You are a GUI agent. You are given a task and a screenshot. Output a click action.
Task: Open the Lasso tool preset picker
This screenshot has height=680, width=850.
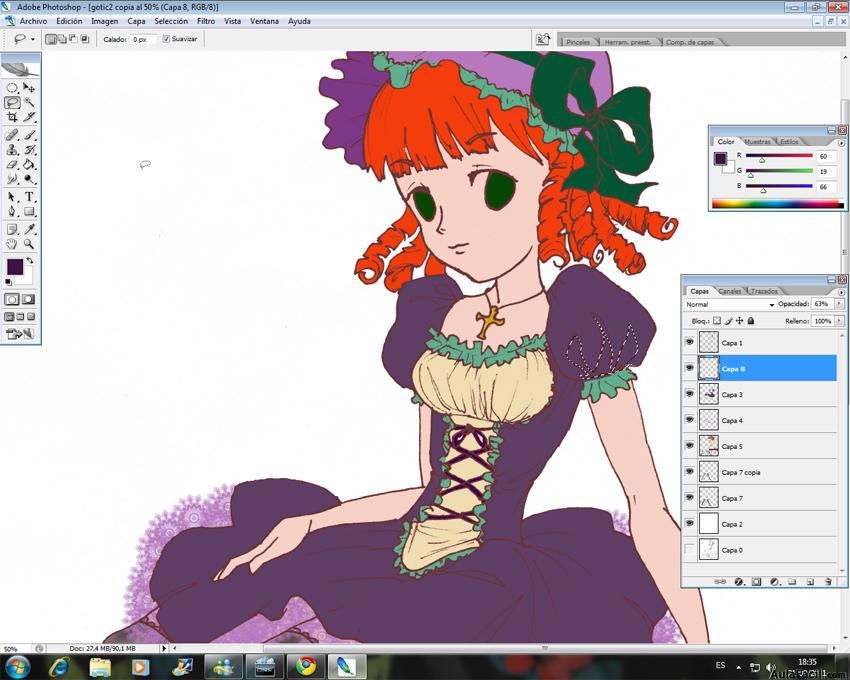(x=33, y=40)
